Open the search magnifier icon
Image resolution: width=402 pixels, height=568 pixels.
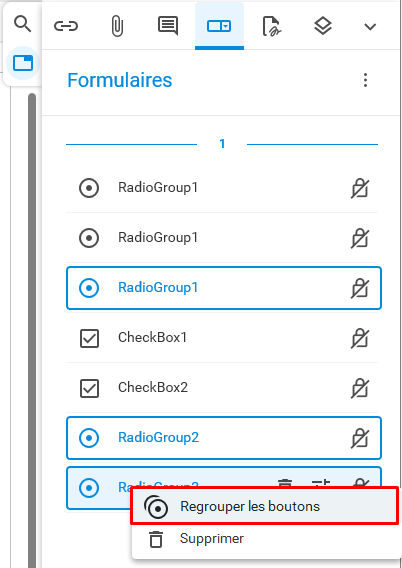pos(22,25)
